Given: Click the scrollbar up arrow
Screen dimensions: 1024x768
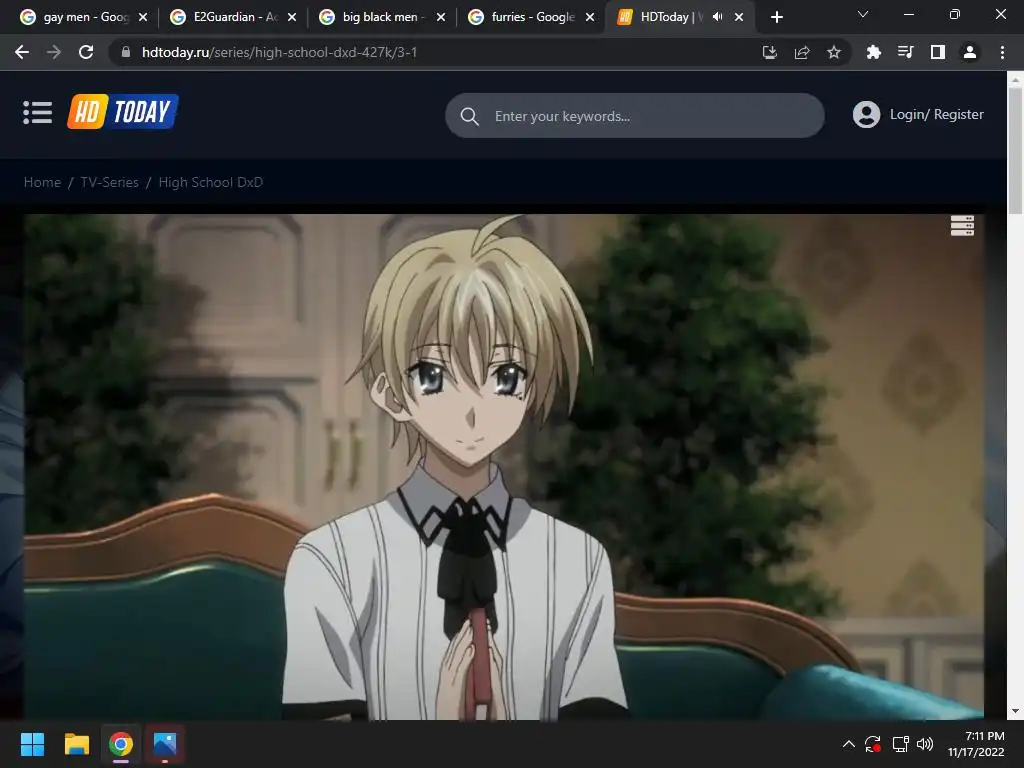Looking at the screenshot, I should (1015, 80).
